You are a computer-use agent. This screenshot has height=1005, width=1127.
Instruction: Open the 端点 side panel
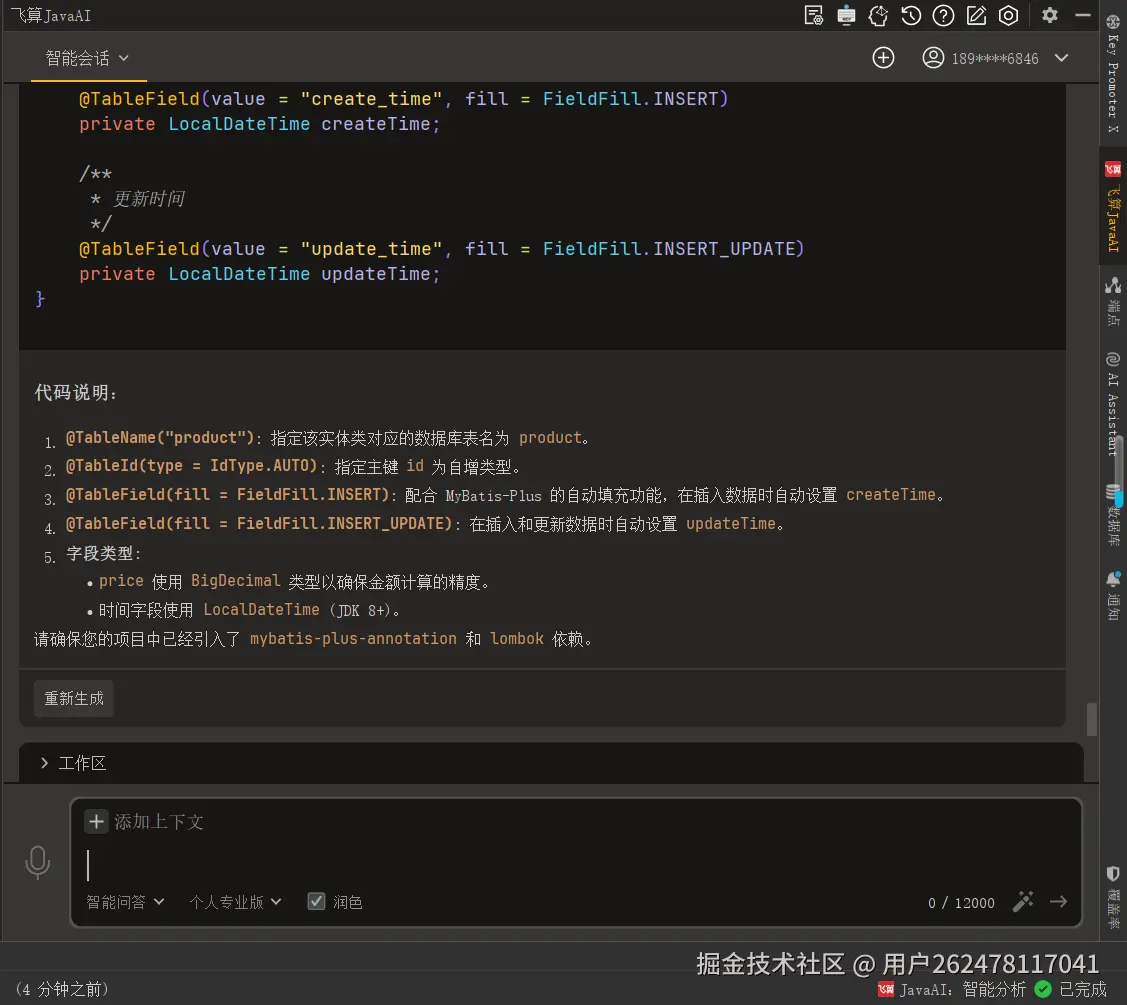point(1113,301)
